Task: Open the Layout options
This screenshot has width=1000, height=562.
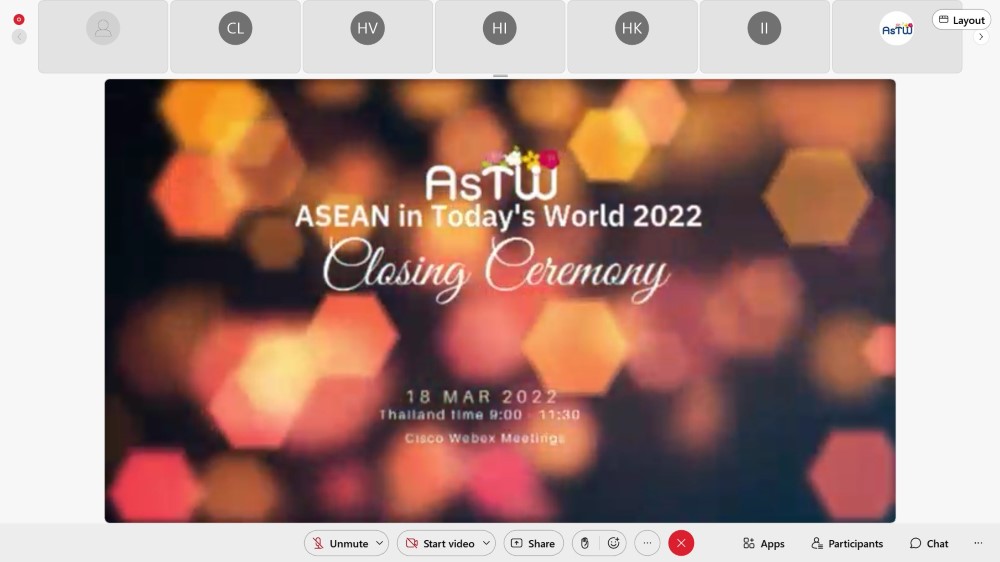Action: [x=961, y=20]
